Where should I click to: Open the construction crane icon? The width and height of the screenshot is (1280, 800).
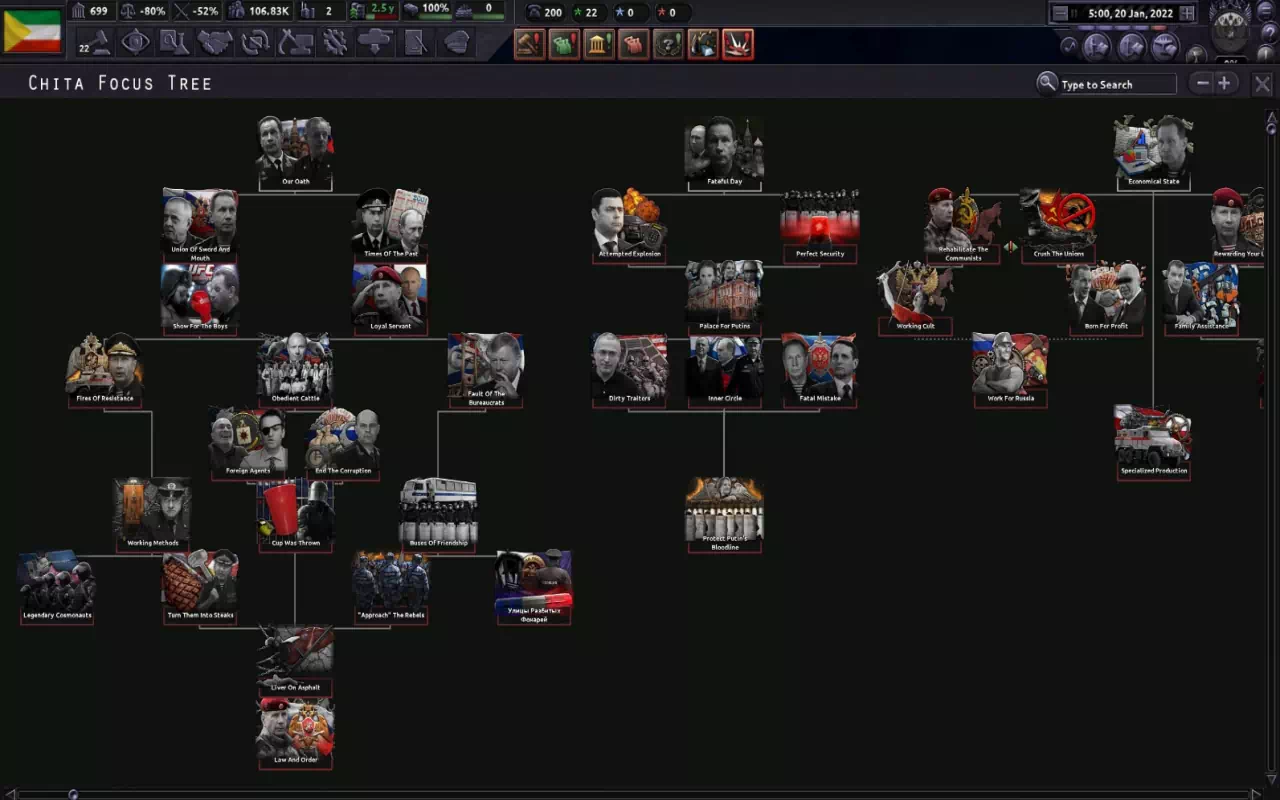294,43
